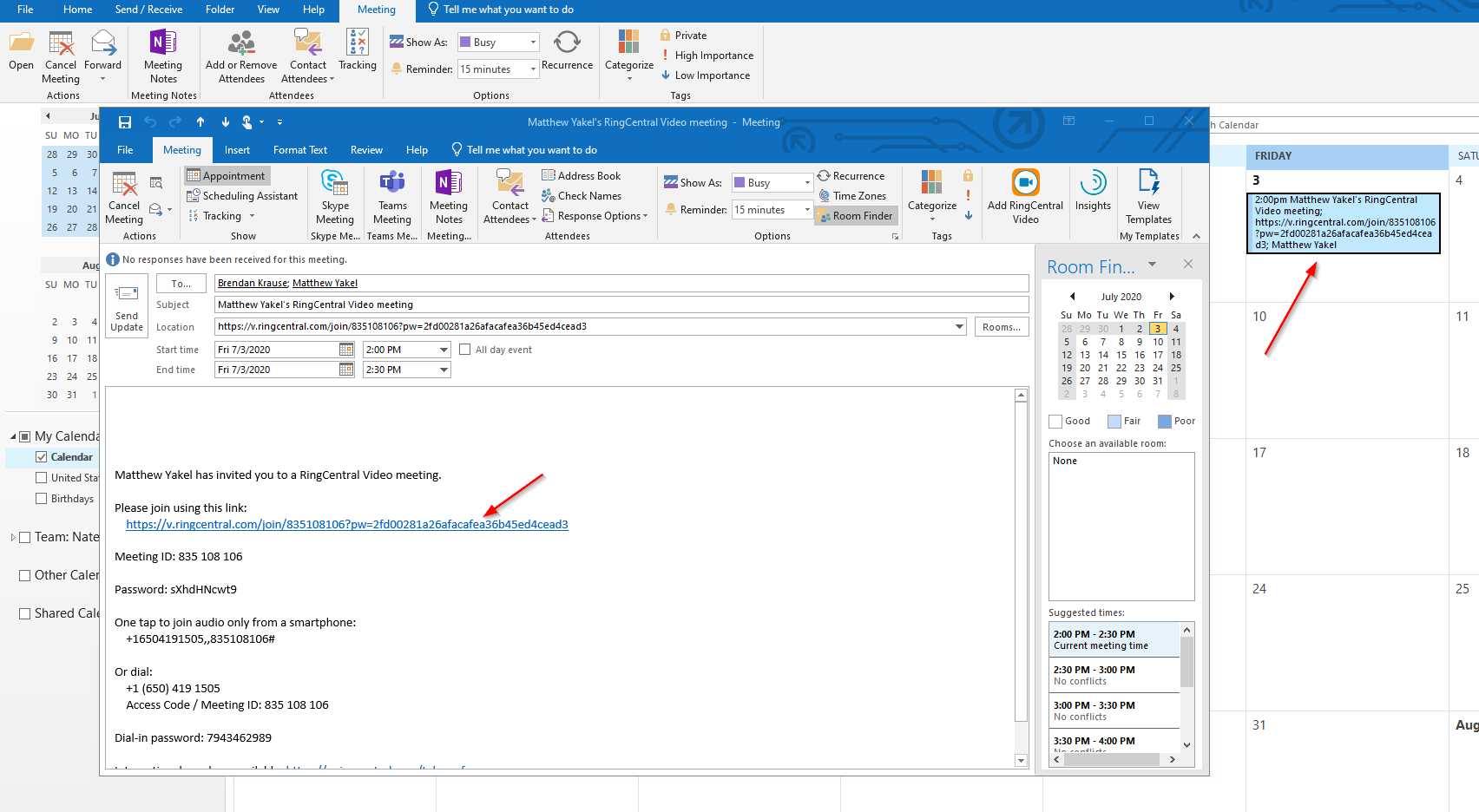Open RingCentral join link in message body

click(346, 525)
